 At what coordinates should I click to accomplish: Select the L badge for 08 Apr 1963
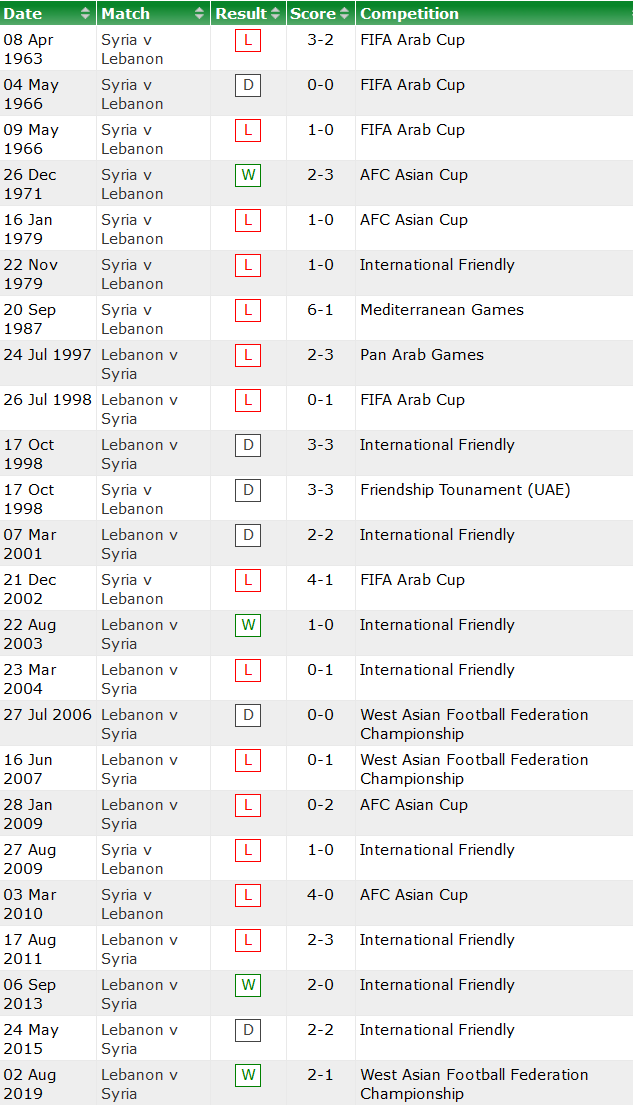[x=247, y=40]
